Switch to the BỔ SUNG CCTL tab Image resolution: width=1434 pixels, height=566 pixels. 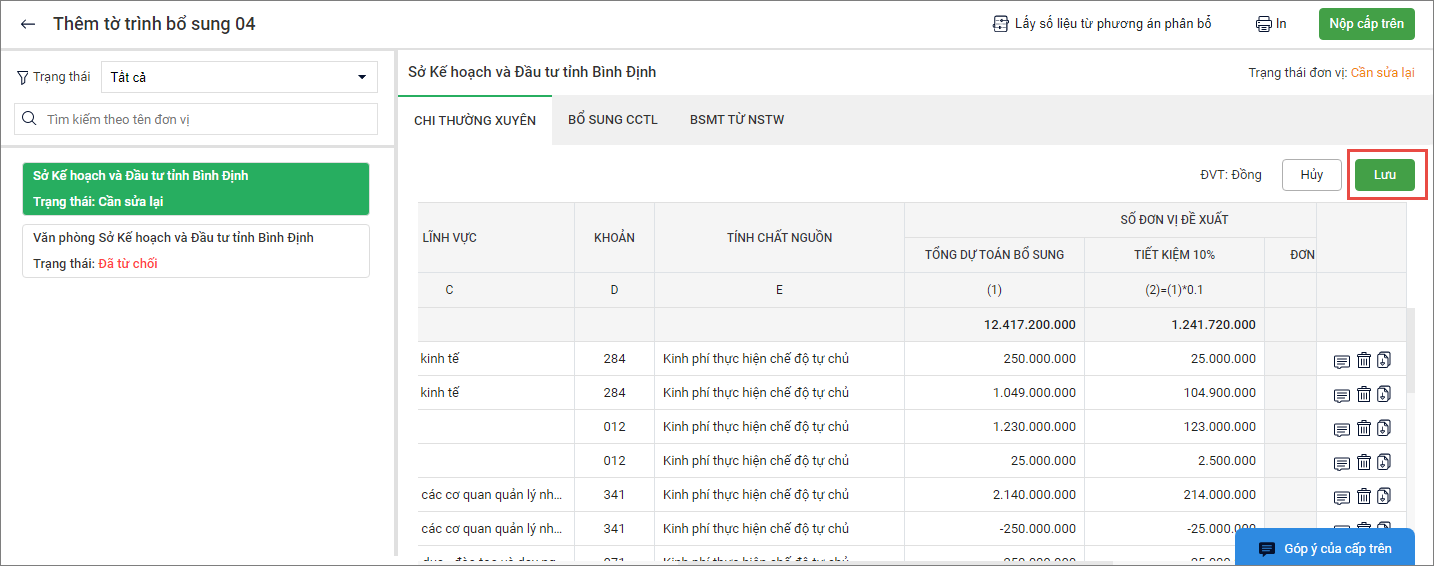(612, 120)
